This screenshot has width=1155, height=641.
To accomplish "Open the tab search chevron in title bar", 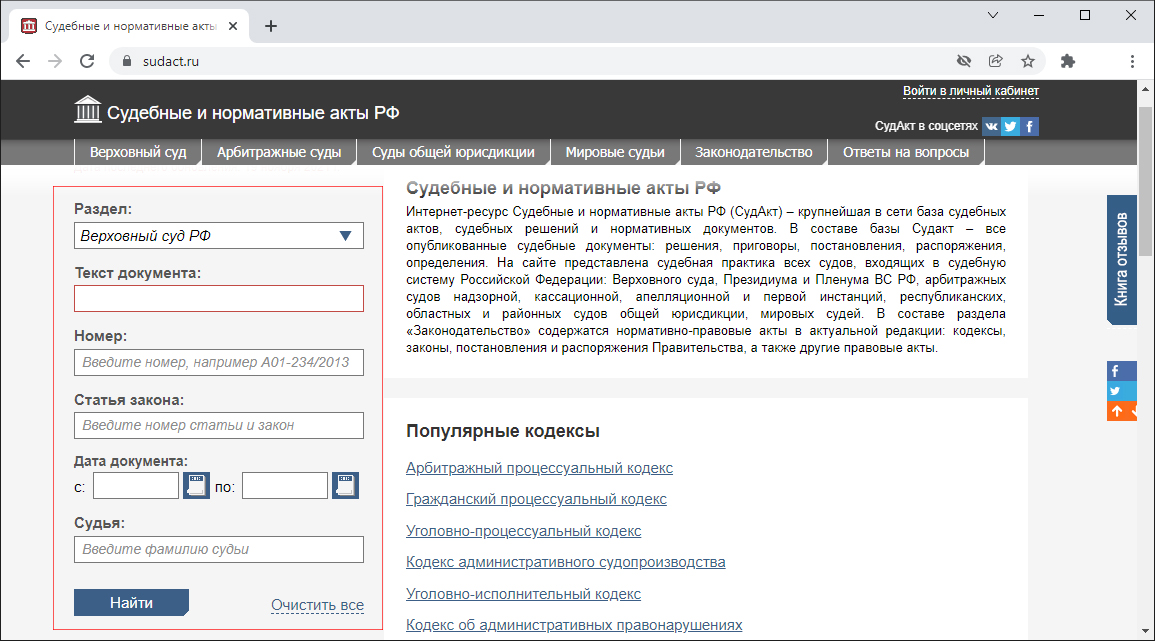I will click(x=993, y=16).
